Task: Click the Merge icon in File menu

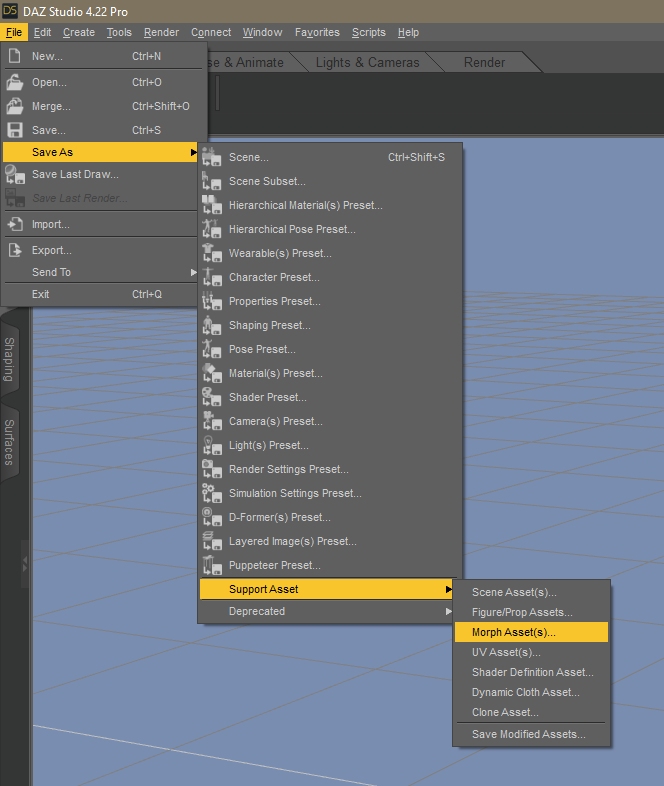Action: 15,106
